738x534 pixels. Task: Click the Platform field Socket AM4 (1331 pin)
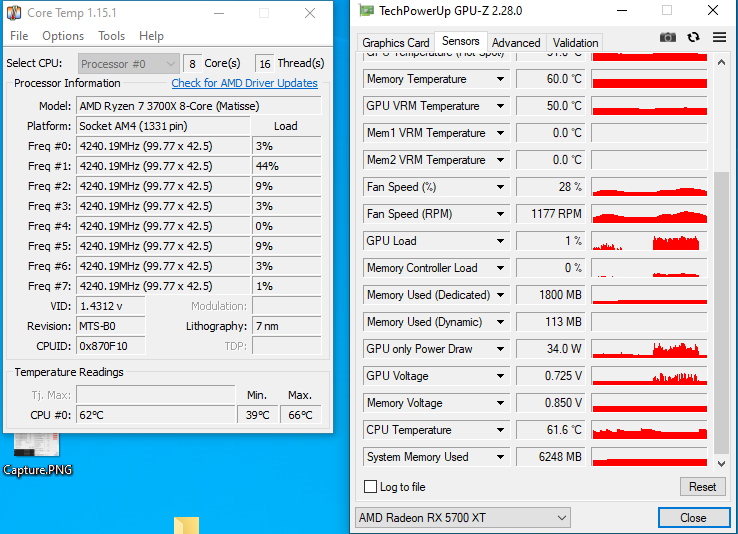click(163, 126)
